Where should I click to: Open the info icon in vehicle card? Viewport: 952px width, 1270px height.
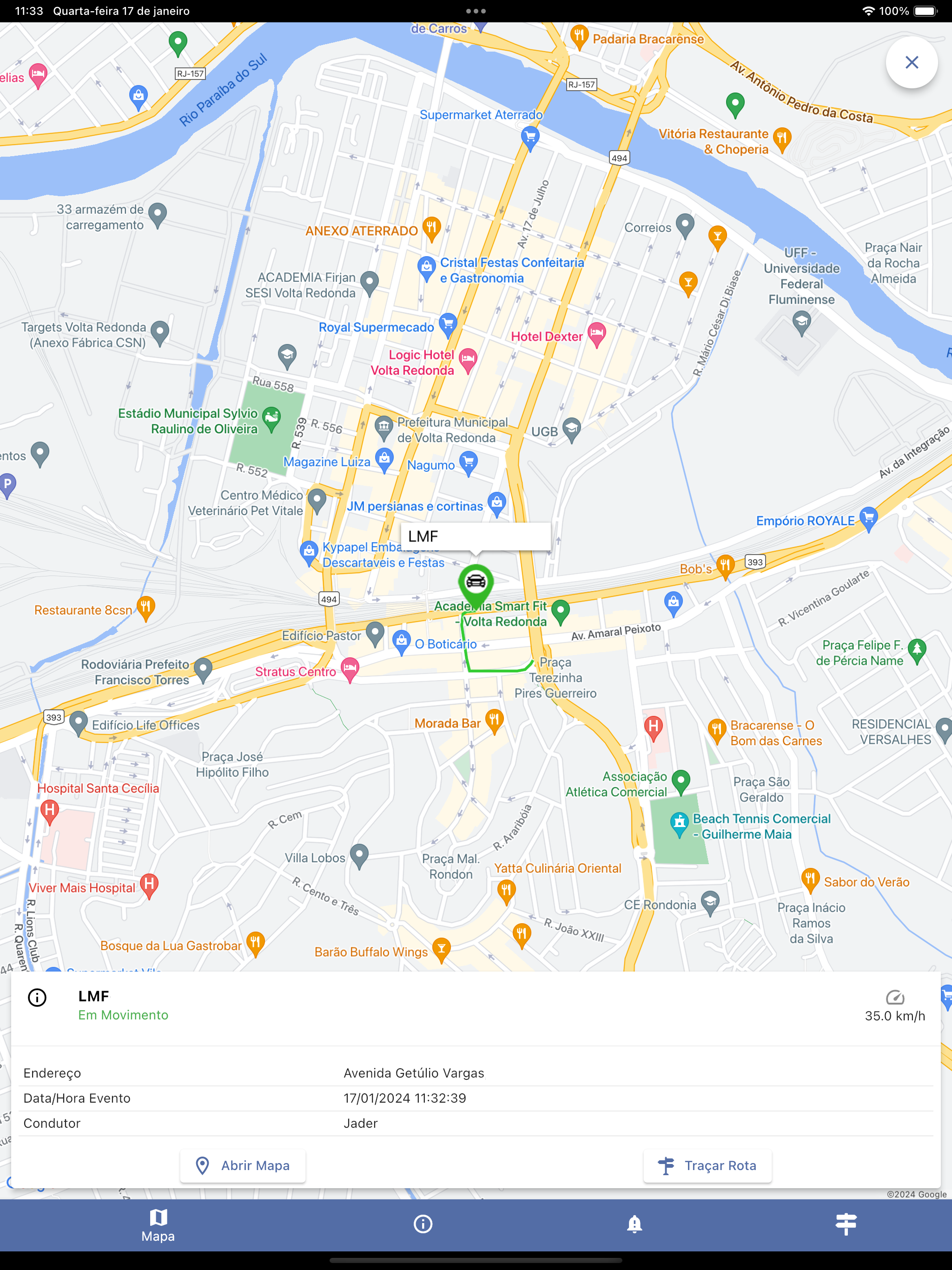click(37, 997)
